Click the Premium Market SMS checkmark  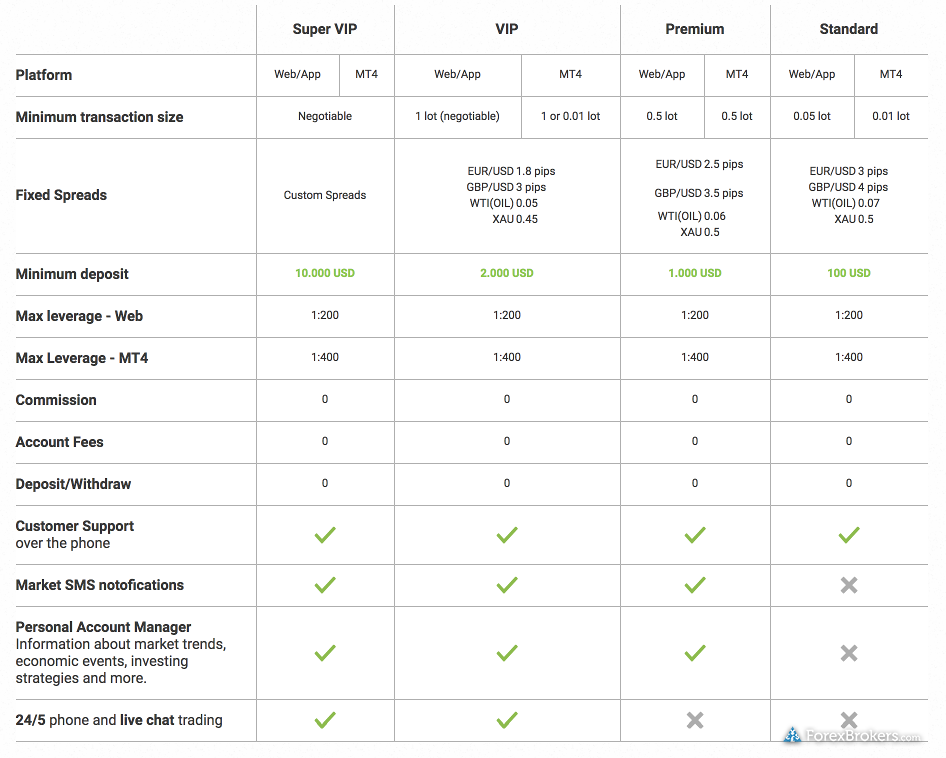695,585
